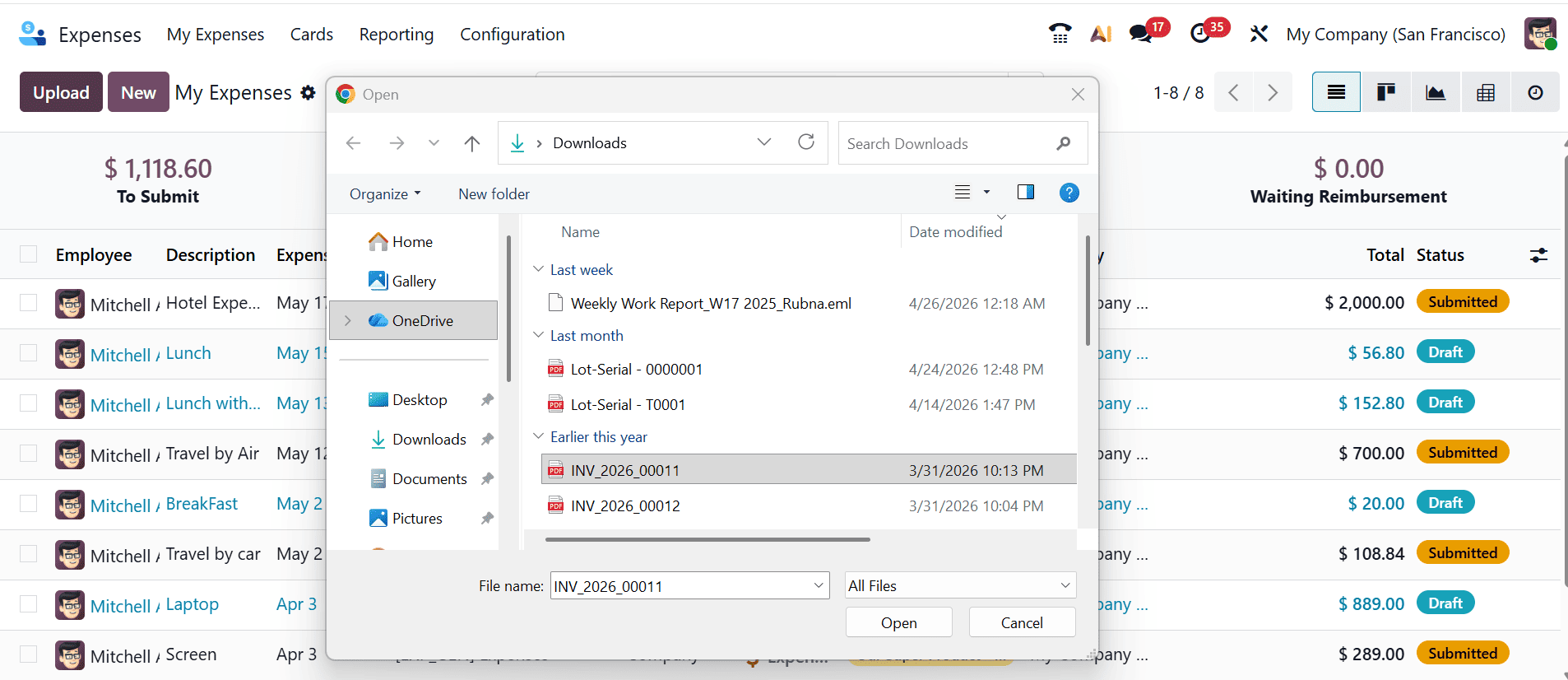Click the navigation pane scrollbar
1568x680 pixels.
click(x=508, y=309)
